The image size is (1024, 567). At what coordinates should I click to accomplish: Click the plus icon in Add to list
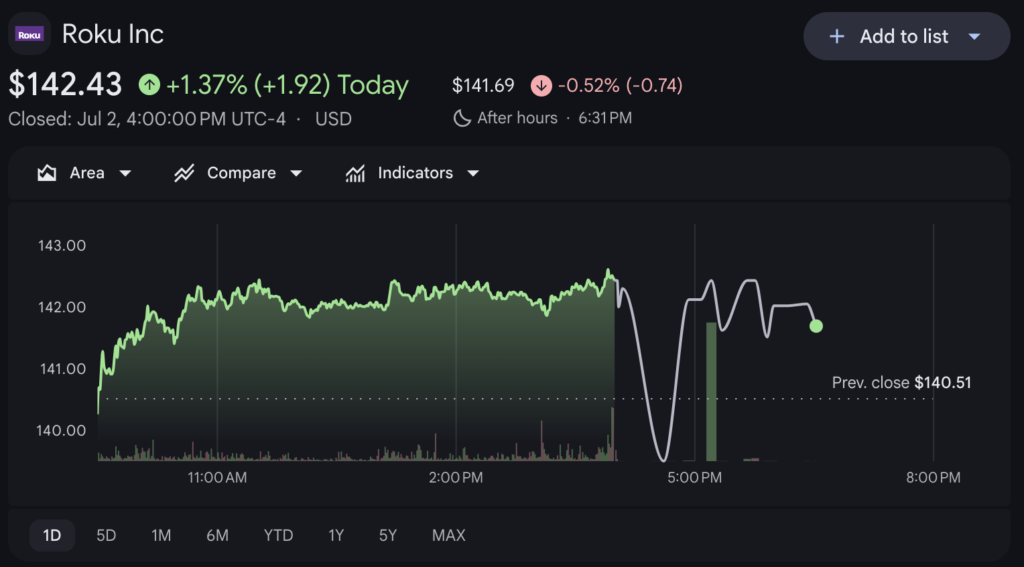837,37
